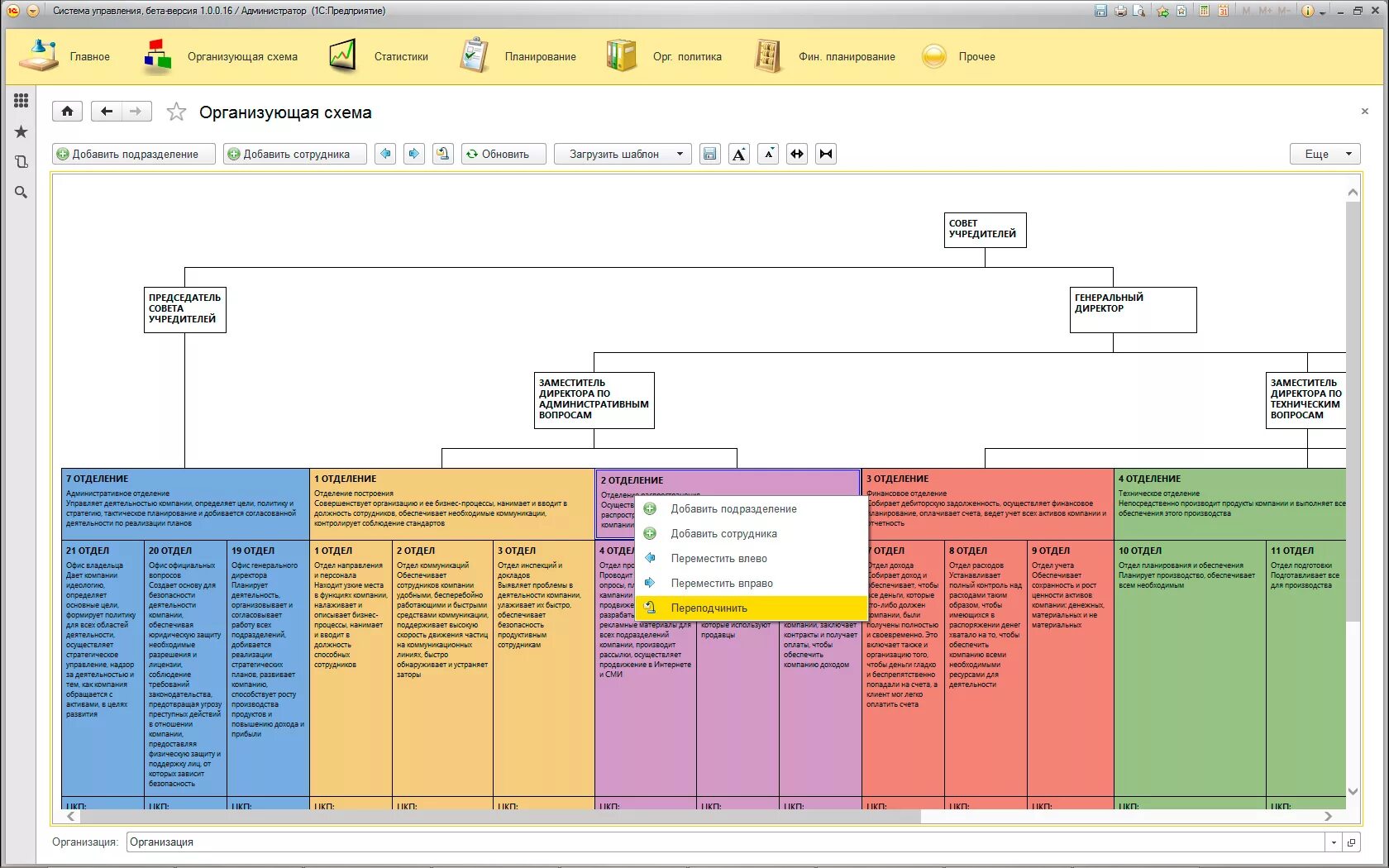Choose Добавить подразделение in context menu

click(752, 509)
